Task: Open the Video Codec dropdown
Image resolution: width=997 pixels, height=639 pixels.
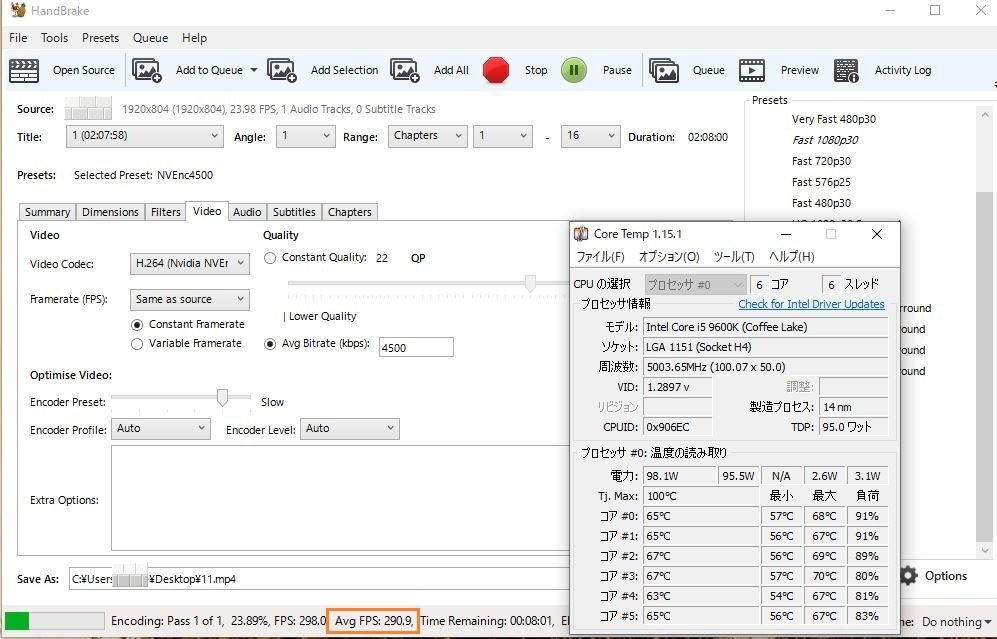Action: (x=189, y=263)
